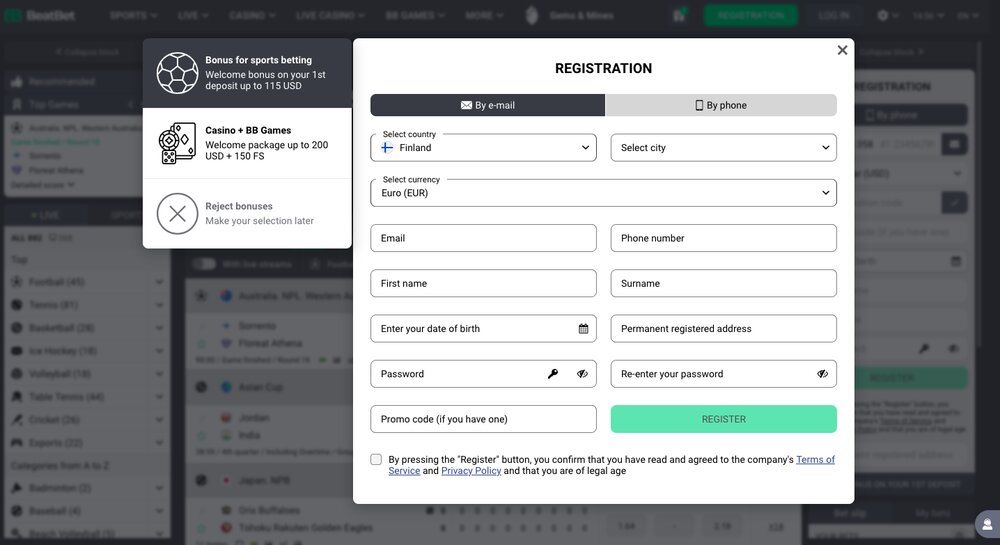Click the Badminton icon in sidebar
The width and height of the screenshot is (1000, 545).
point(17,488)
